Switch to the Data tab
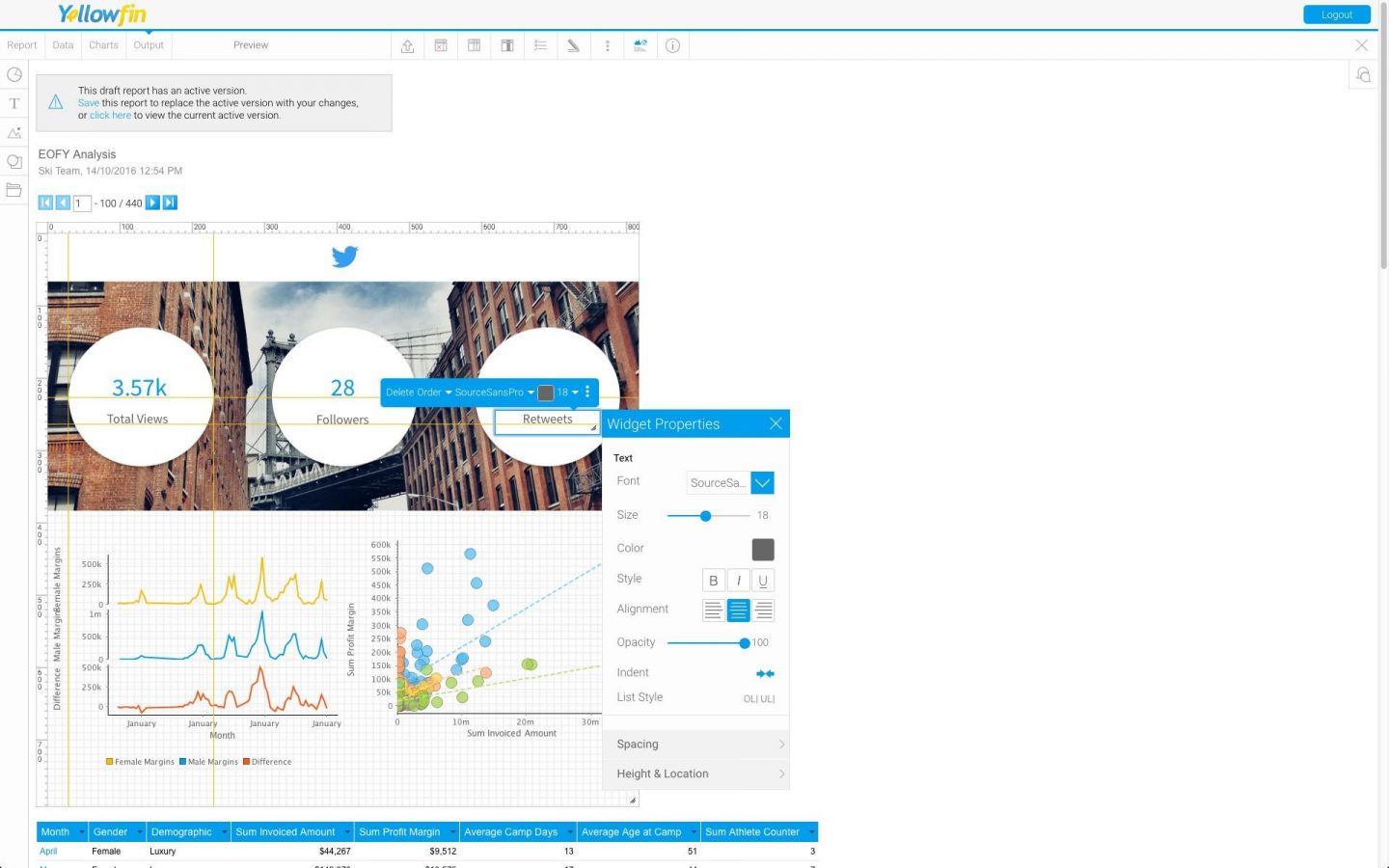The image size is (1389, 868). pyautogui.click(x=63, y=45)
